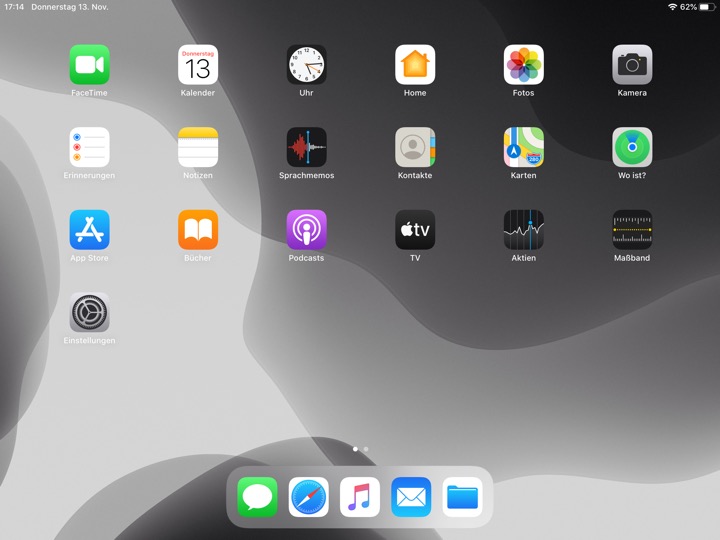Viewport: 720px width, 540px height.
Task: Open the Apple TV app
Action: coord(415,230)
